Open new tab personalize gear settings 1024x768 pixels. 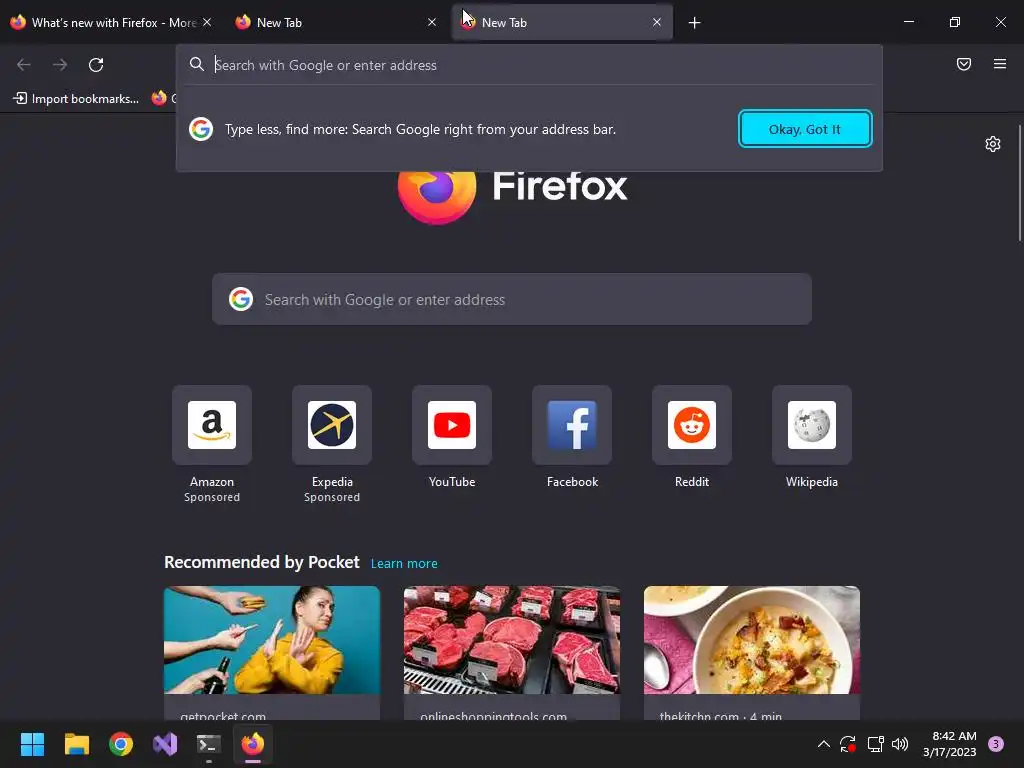click(993, 144)
